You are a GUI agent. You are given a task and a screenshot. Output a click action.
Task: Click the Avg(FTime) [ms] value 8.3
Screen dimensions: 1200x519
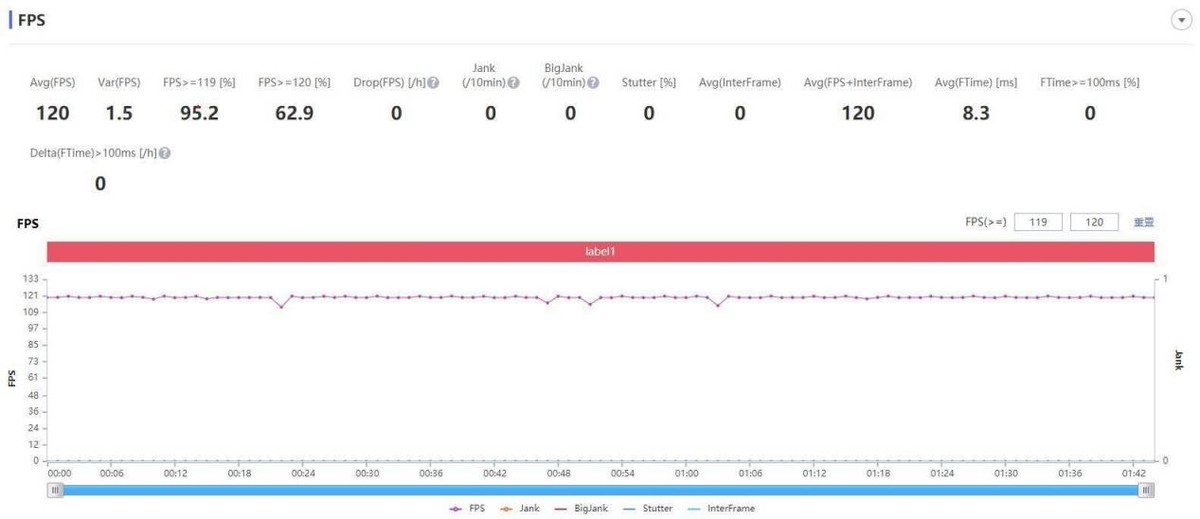(x=976, y=113)
